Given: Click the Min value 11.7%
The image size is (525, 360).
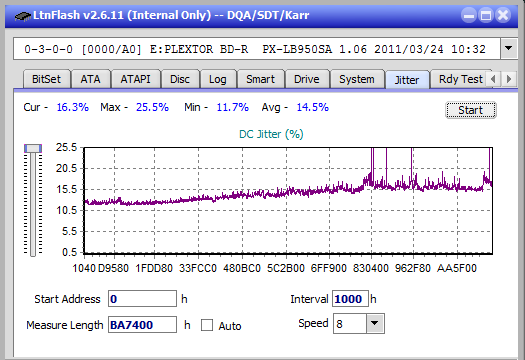Looking at the screenshot, I should pos(233,107).
